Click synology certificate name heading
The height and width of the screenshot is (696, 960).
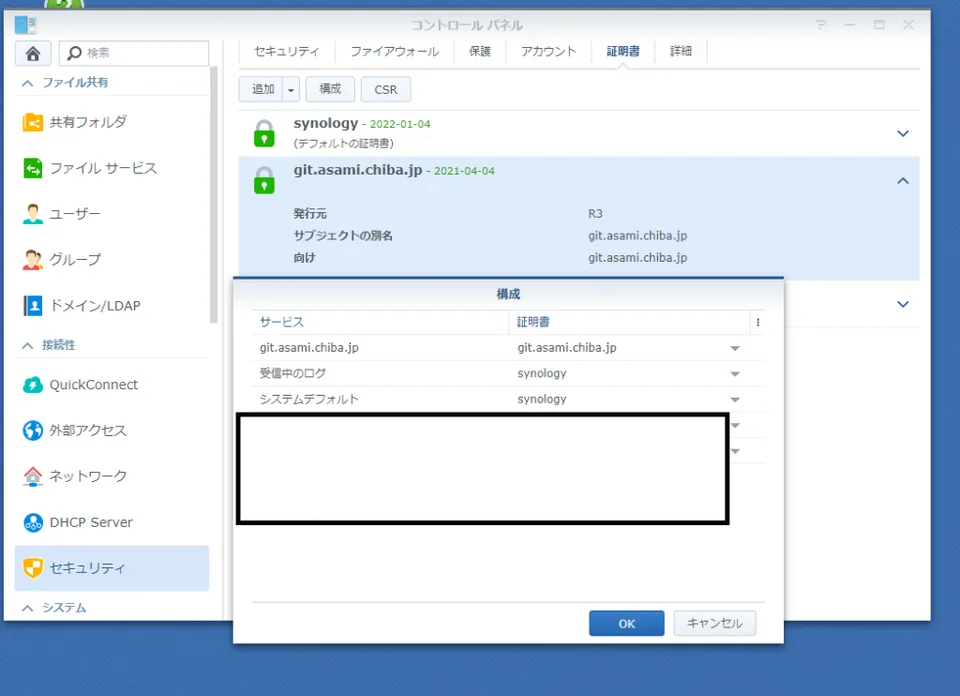[x=326, y=123]
